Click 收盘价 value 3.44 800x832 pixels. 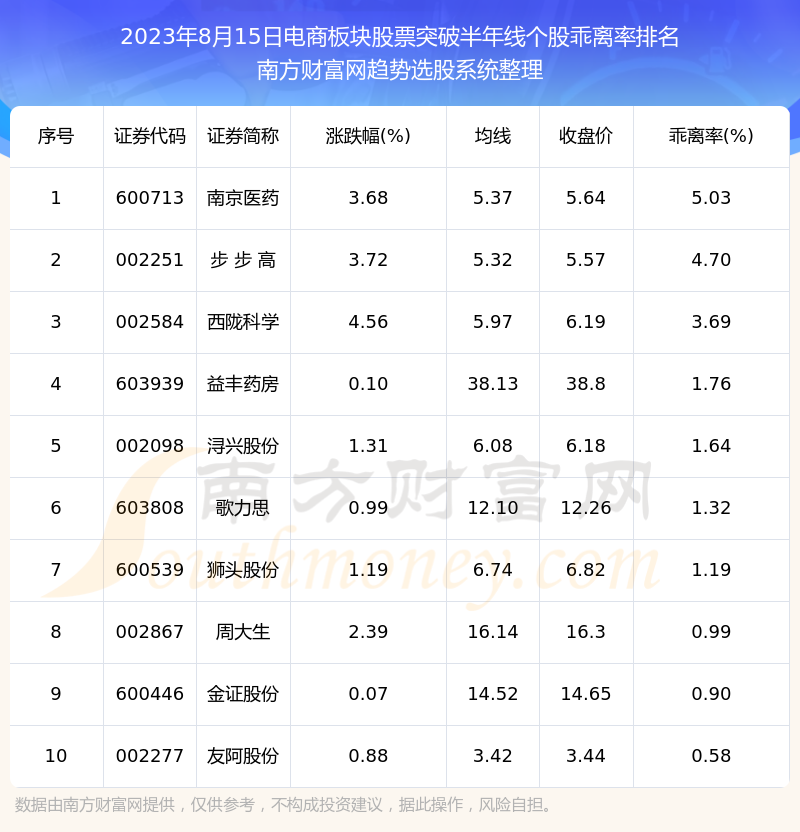coord(586,756)
